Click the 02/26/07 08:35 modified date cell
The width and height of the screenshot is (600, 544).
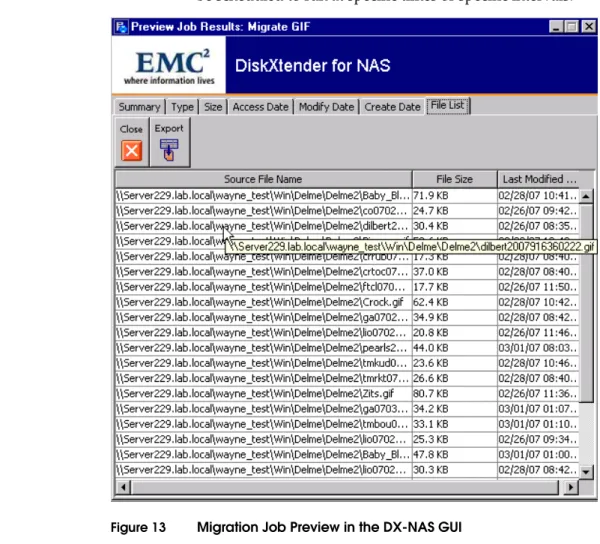click(538, 226)
